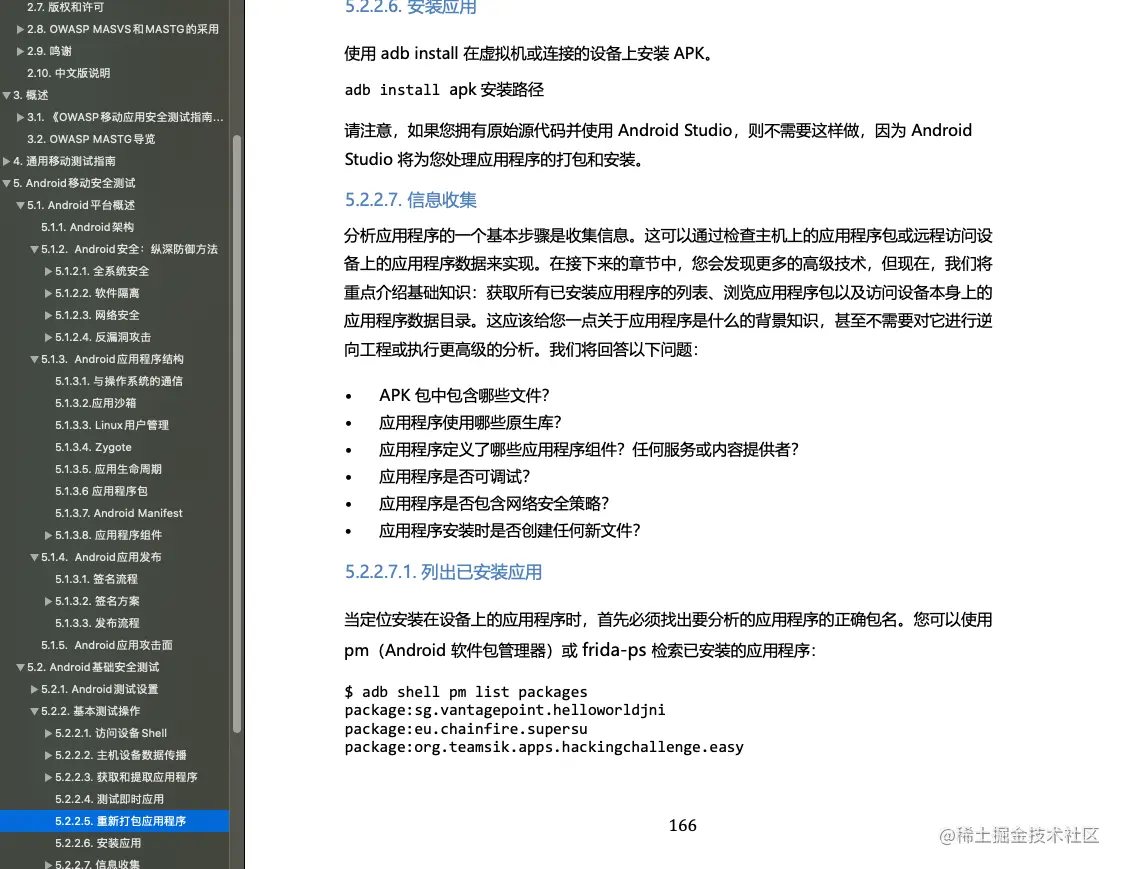
Task: Click bullet 应用程序使用哪些原生库?
Action: click(x=470, y=423)
